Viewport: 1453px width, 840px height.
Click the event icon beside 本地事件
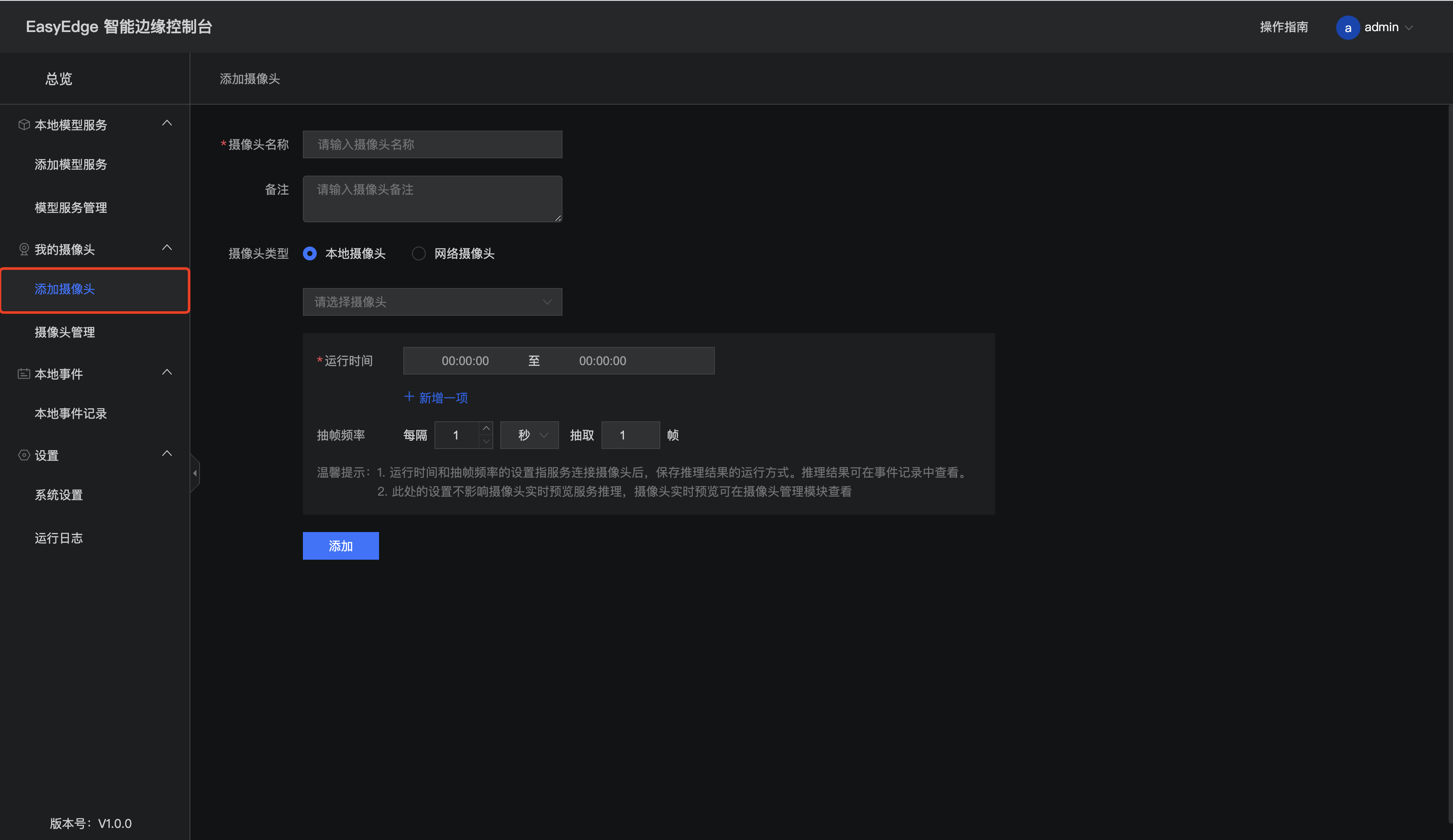click(24, 374)
